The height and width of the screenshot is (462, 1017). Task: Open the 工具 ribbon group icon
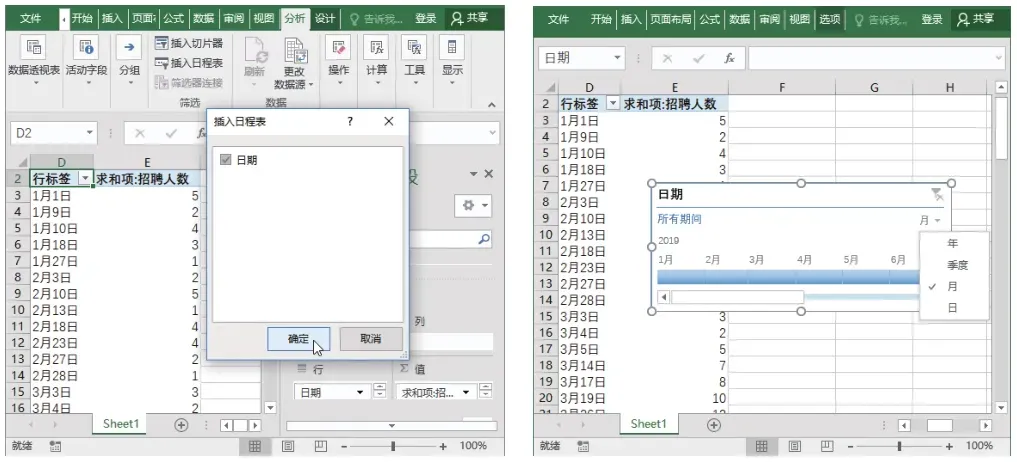[x=414, y=48]
